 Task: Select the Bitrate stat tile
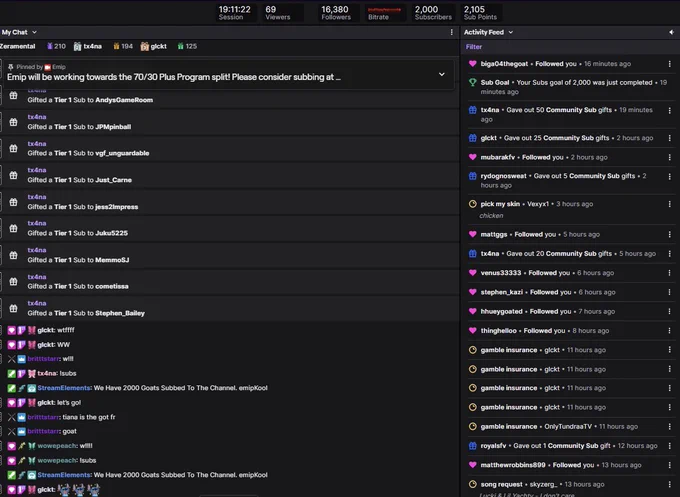[384, 13]
